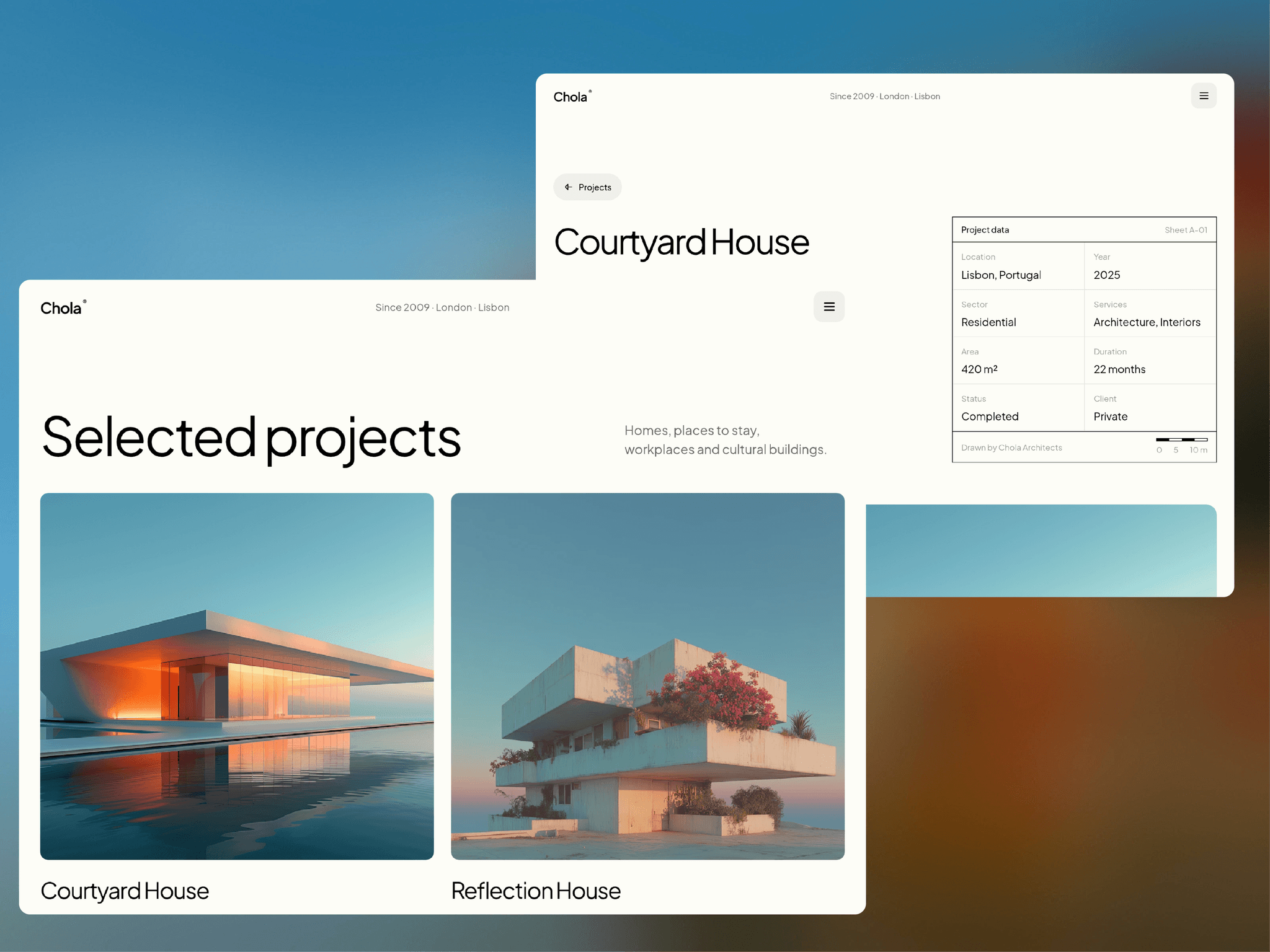The height and width of the screenshot is (952, 1270).
Task: Open hamburger menu in front Selected projects window
Action: click(x=829, y=307)
